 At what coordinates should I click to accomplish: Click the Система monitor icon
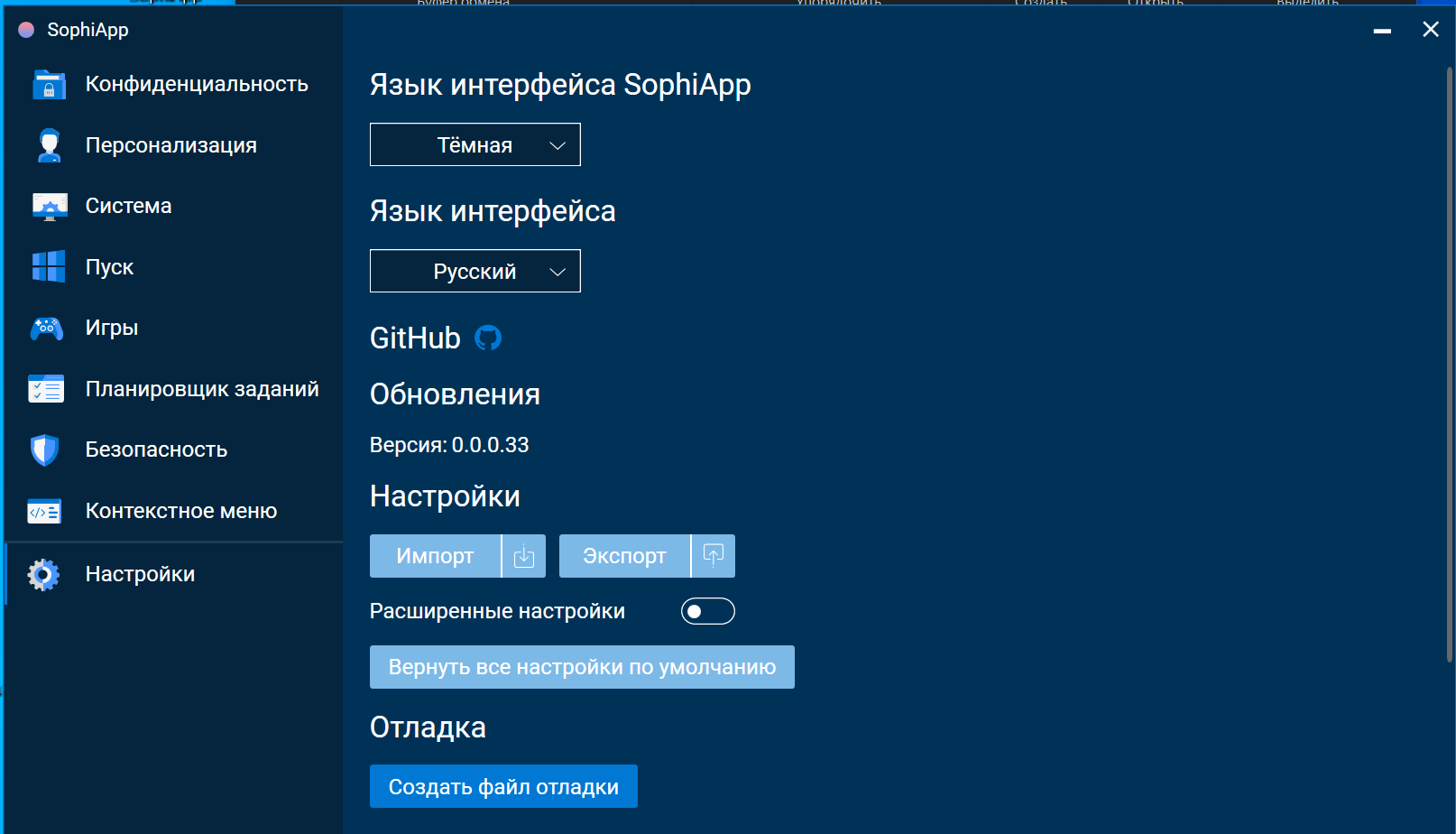(48, 205)
